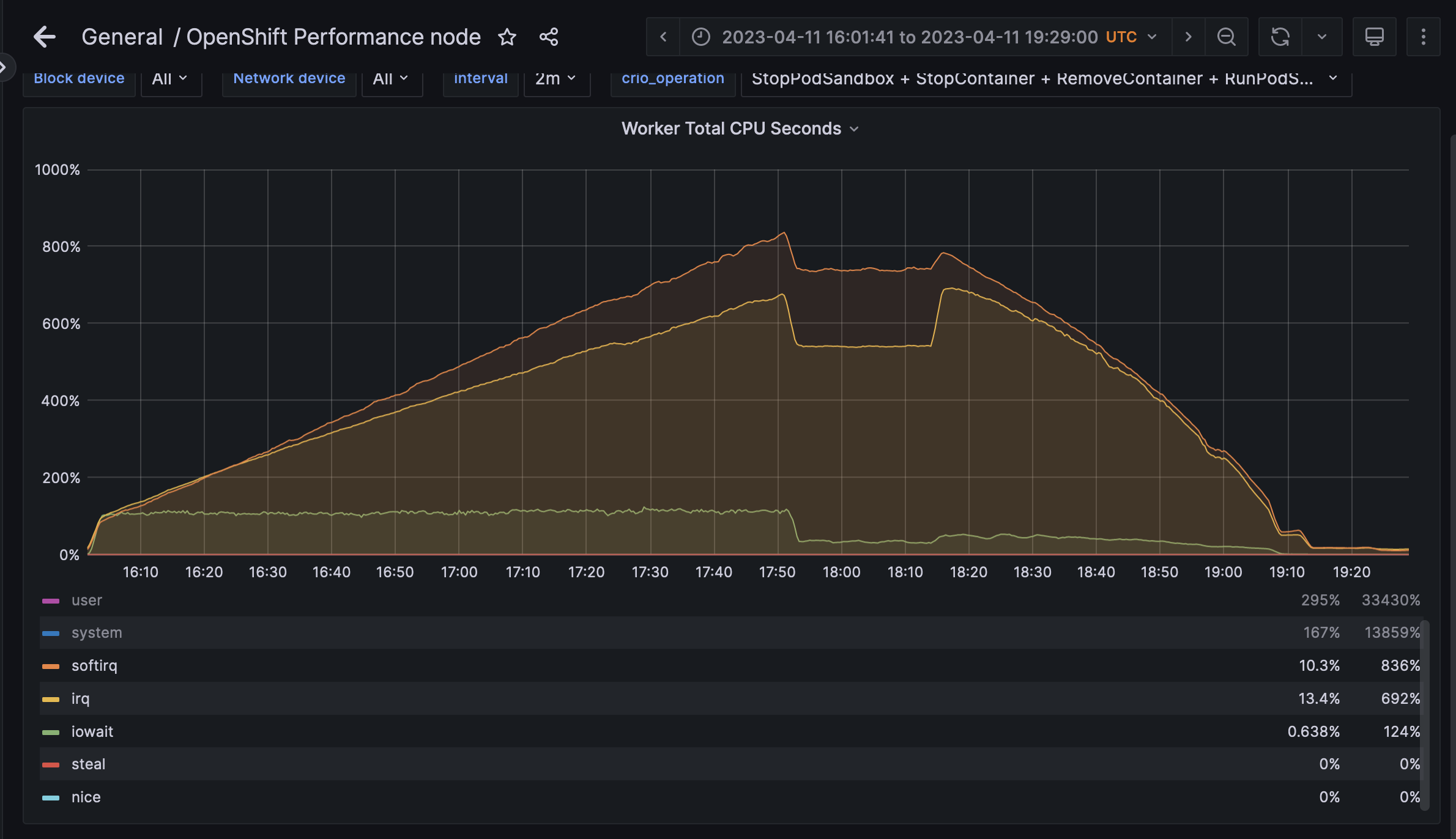Viewport: 1456px width, 839px height.
Task: Expand the refresh interval dropdown arrow
Action: click(1322, 37)
